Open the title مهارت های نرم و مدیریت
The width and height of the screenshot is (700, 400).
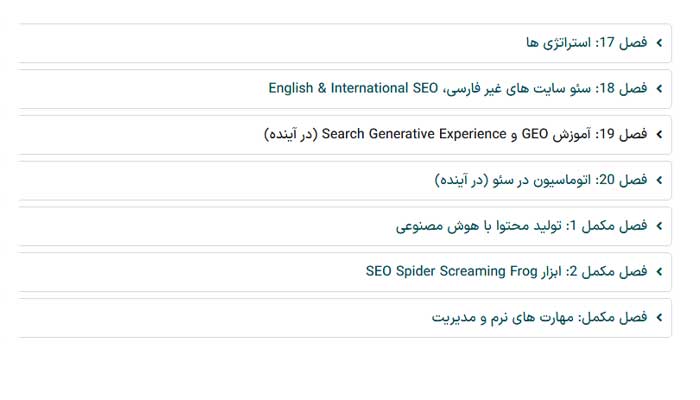[540, 317]
